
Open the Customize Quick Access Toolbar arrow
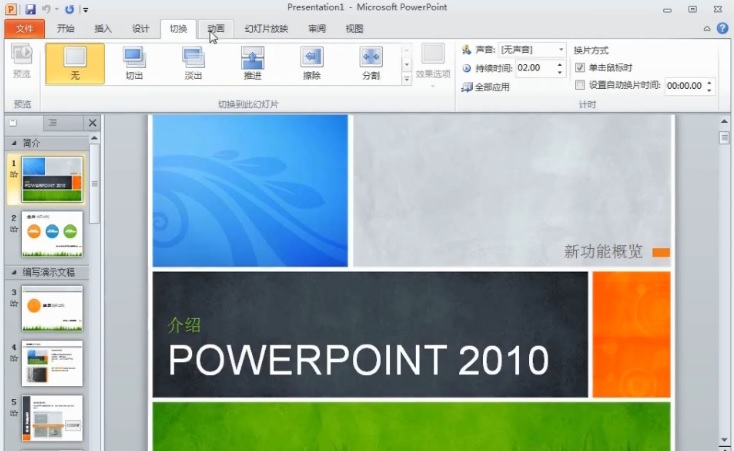[x=85, y=9]
